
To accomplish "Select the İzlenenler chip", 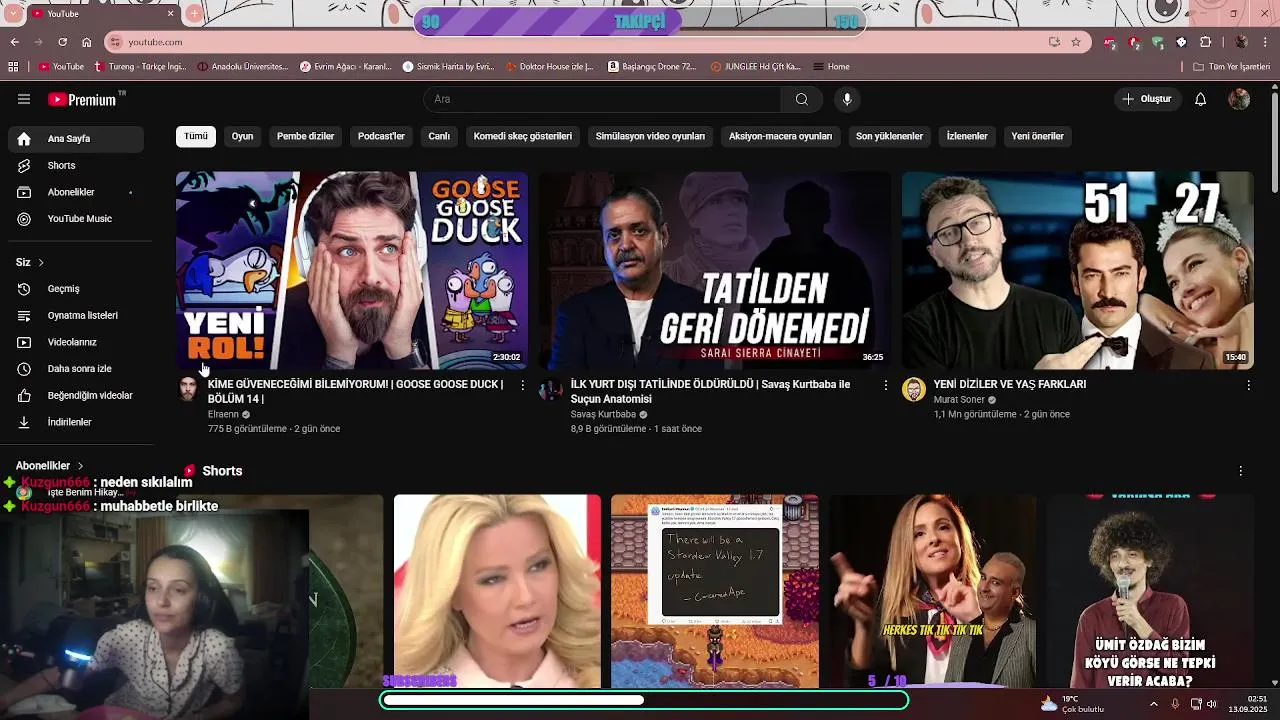I will [967, 136].
